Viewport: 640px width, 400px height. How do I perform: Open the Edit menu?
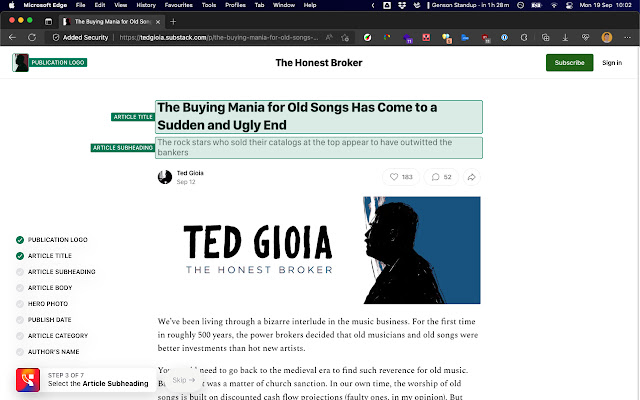tap(100, 5)
